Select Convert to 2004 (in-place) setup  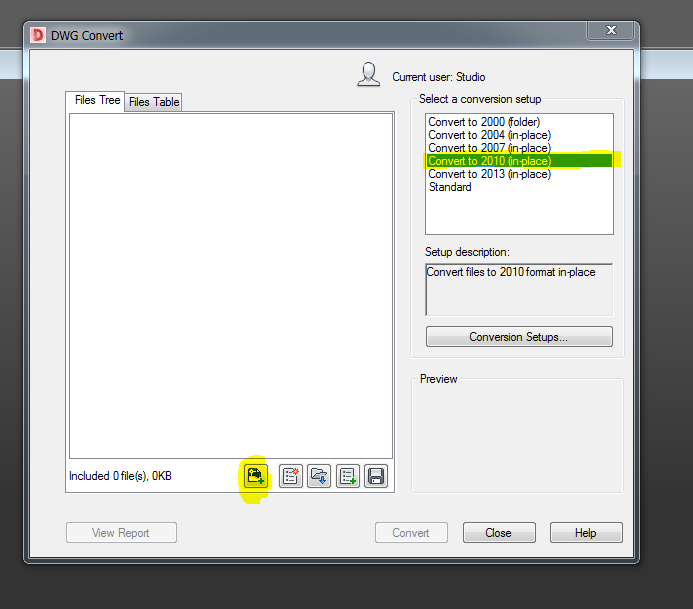point(519,135)
